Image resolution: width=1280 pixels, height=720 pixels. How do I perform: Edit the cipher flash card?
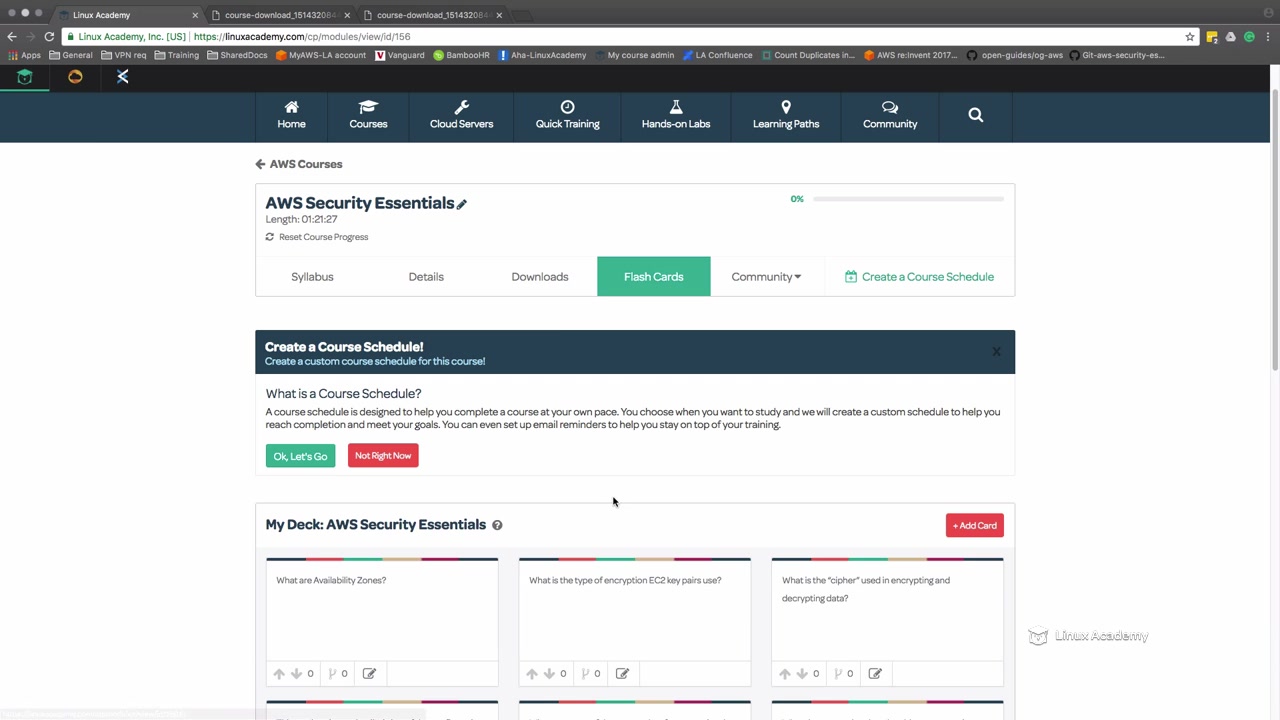875,673
